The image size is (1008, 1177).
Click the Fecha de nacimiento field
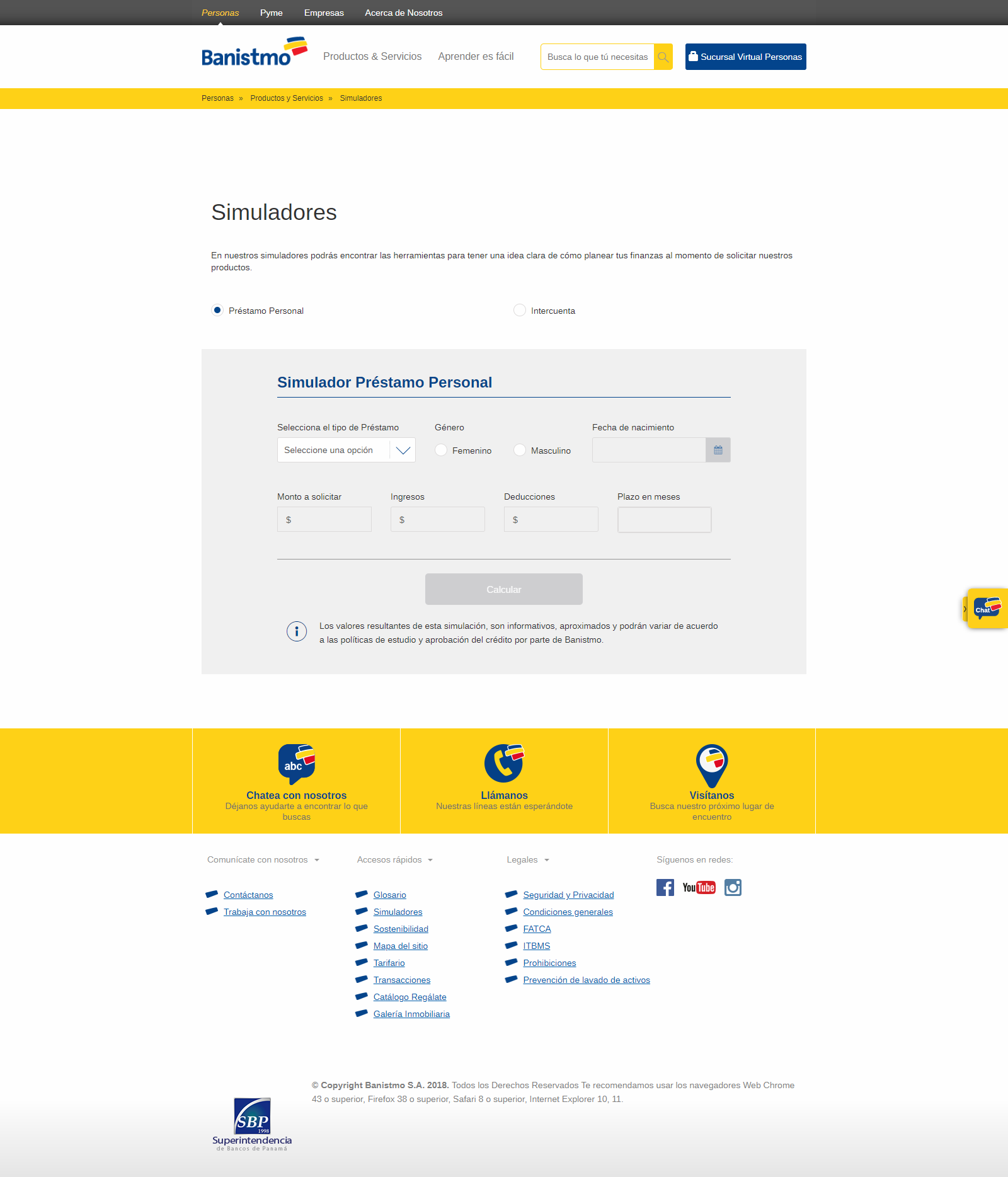coord(649,450)
